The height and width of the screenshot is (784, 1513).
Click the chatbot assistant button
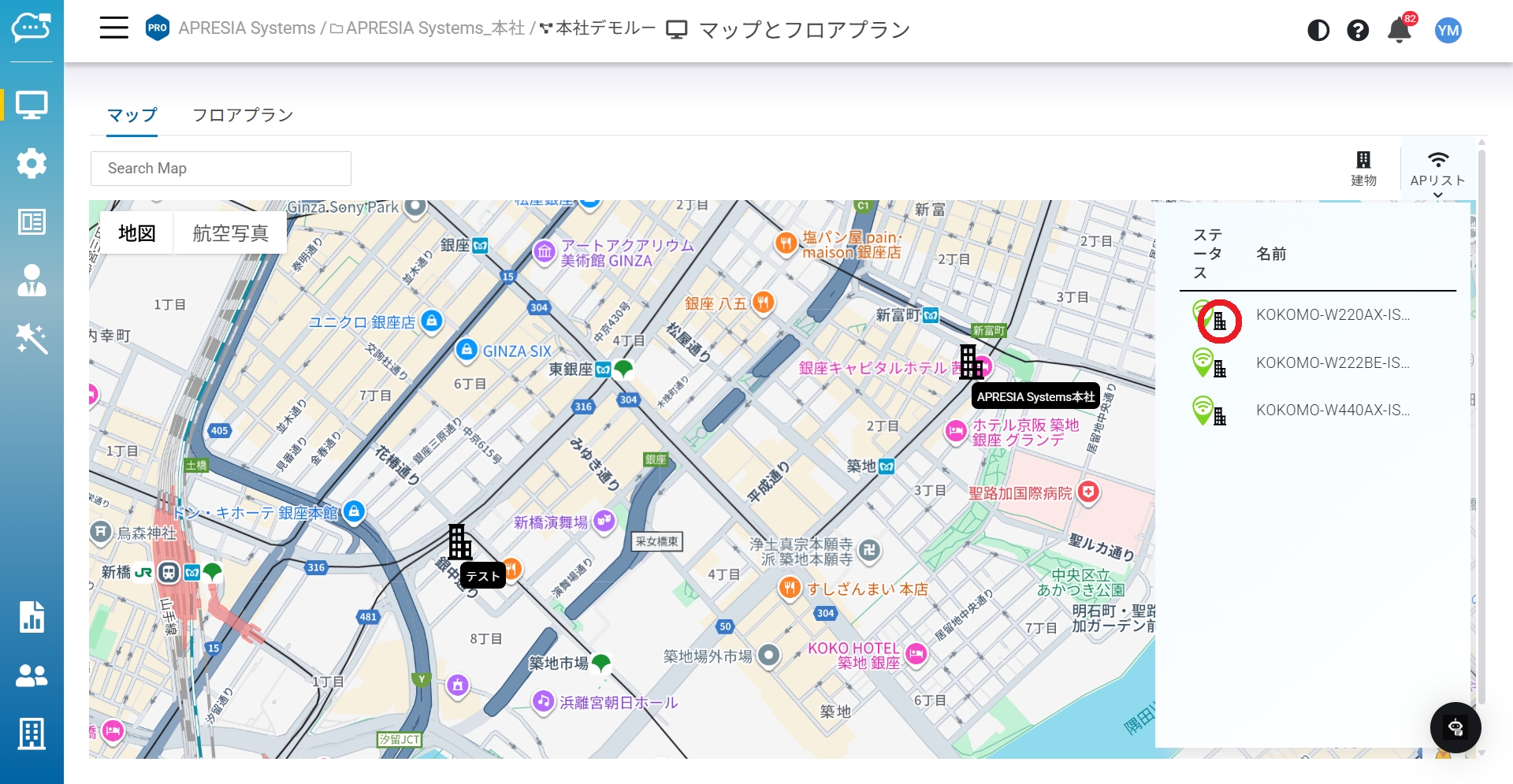click(1455, 727)
